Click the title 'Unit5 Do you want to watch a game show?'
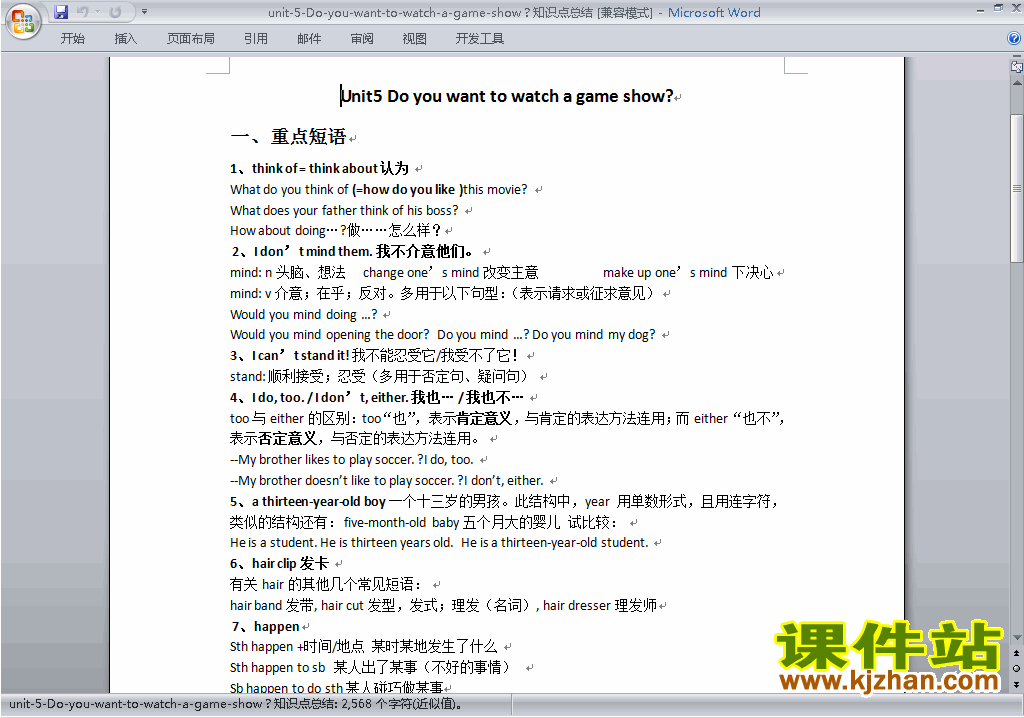1024x718 pixels. [507, 97]
